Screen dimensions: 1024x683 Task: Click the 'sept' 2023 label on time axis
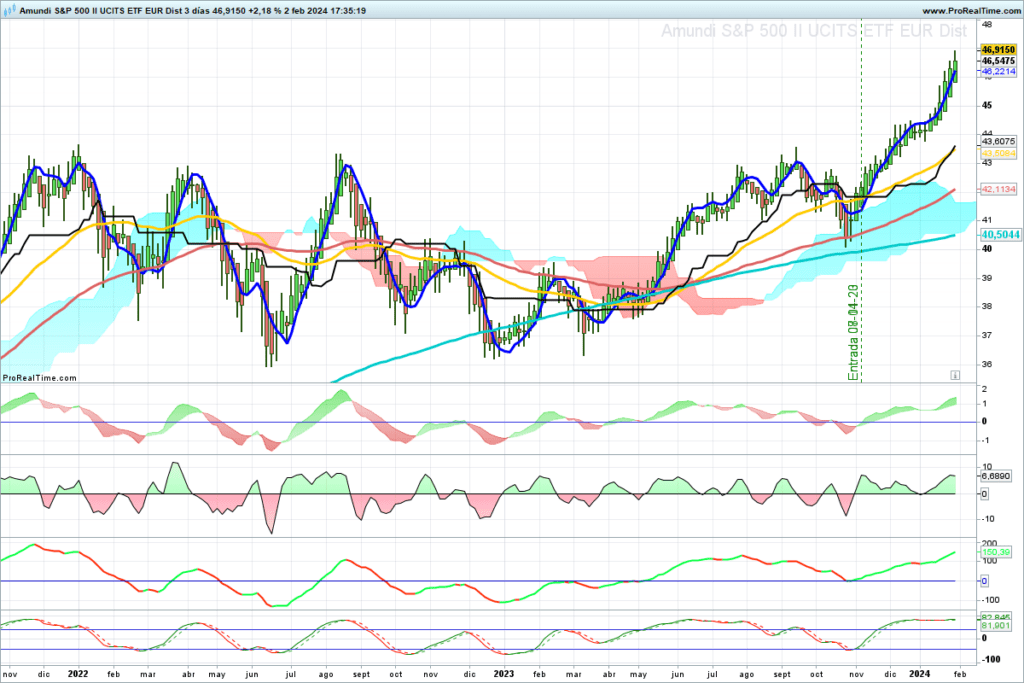coord(782,675)
